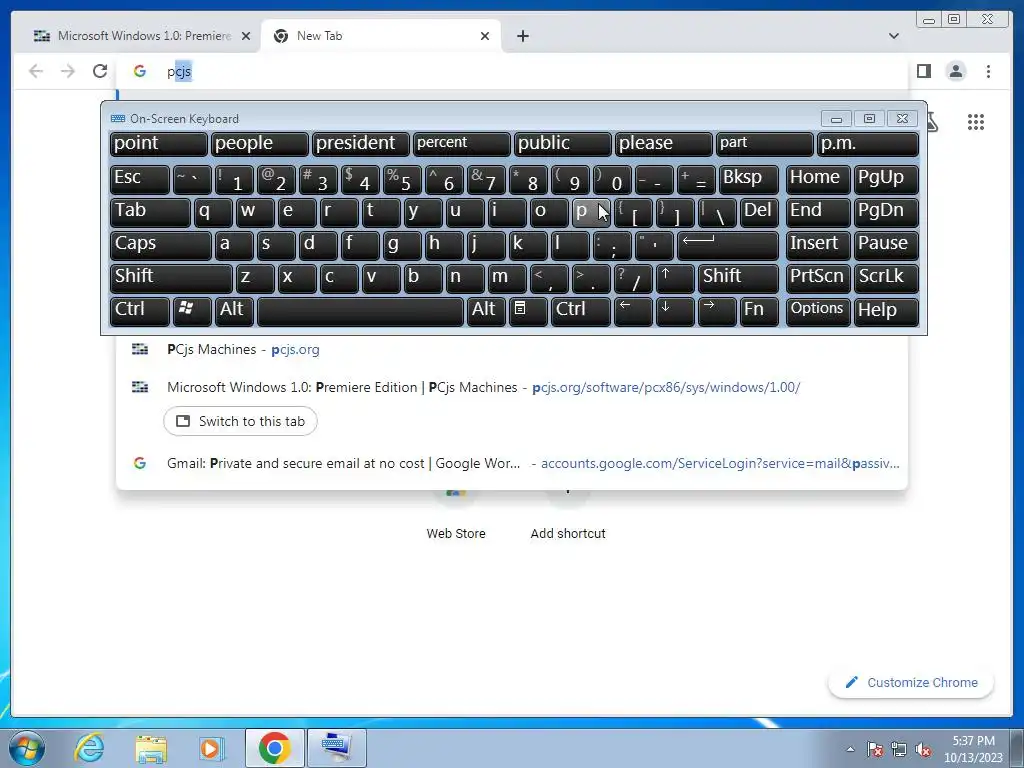
Task: Click Customize Chrome button
Action: point(912,682)
